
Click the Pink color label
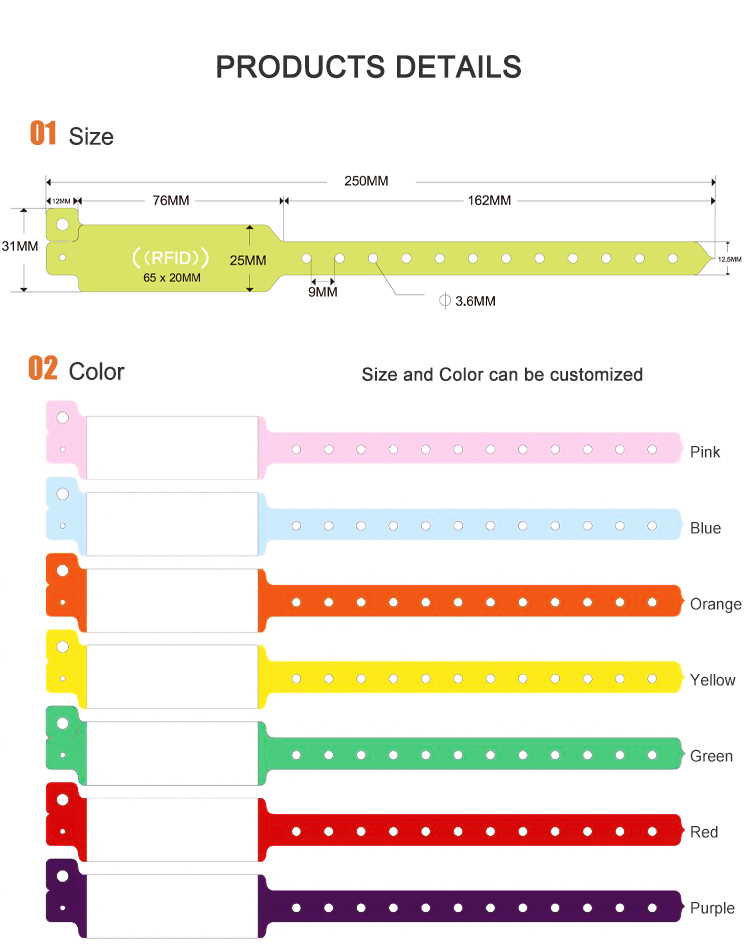(705, 452)
